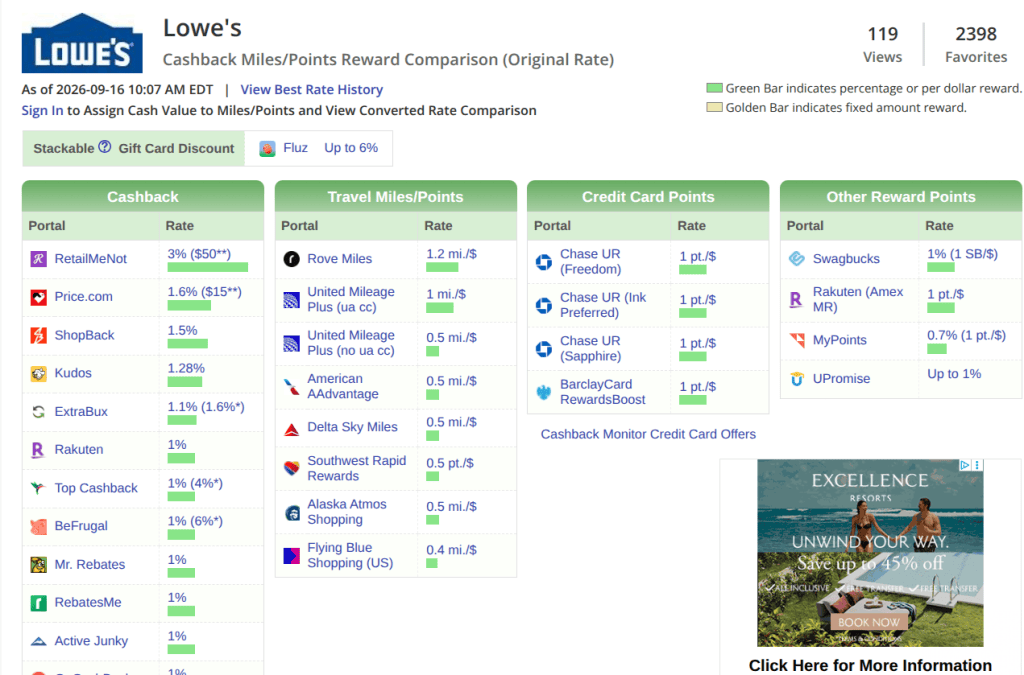Screen dimensions: 1024x675
Task: Click the Fluz Up to 6% rate
Action: [x=351, y=148]
